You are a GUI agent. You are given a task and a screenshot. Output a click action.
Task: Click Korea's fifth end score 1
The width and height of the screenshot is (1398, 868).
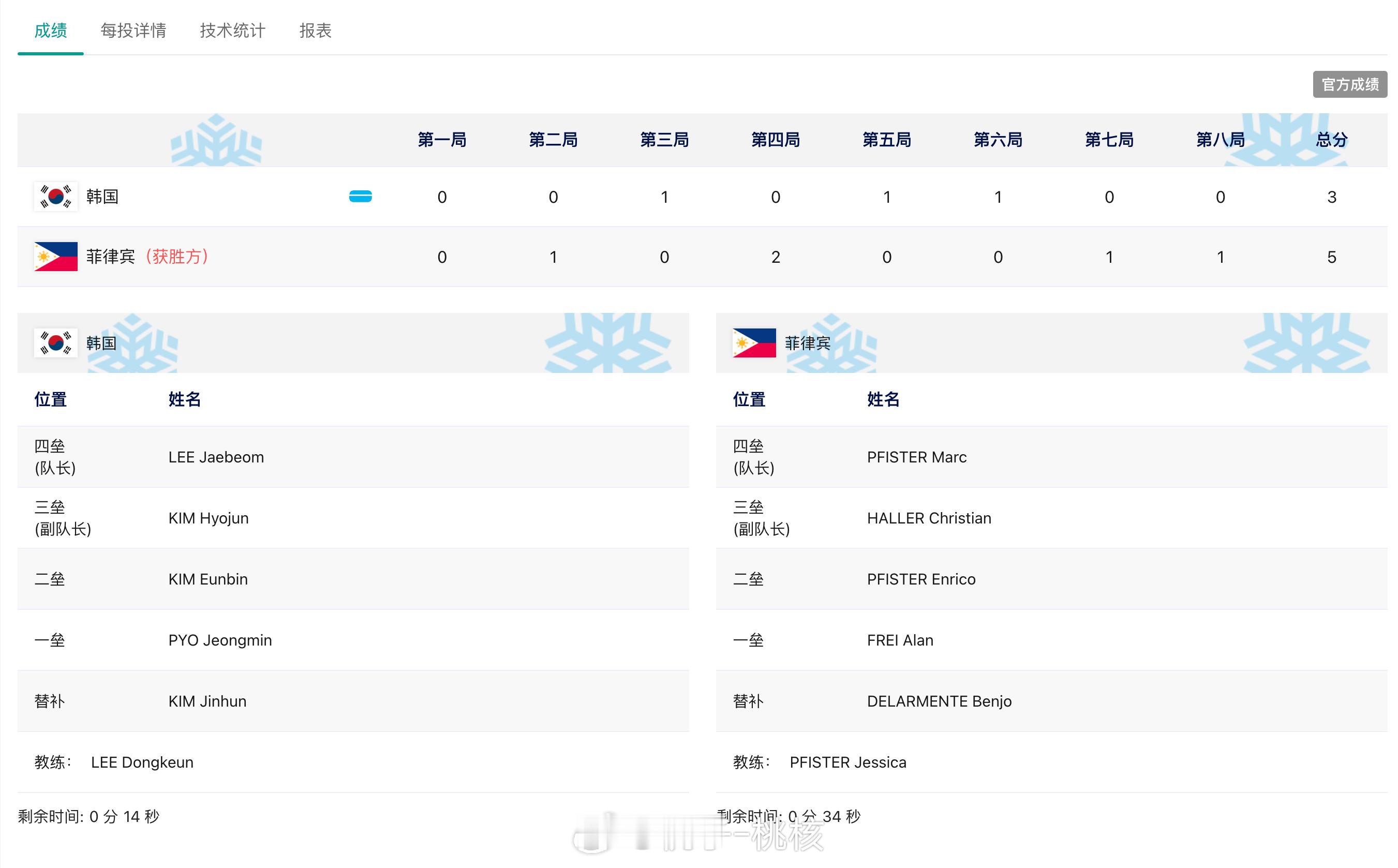point(887,197)
